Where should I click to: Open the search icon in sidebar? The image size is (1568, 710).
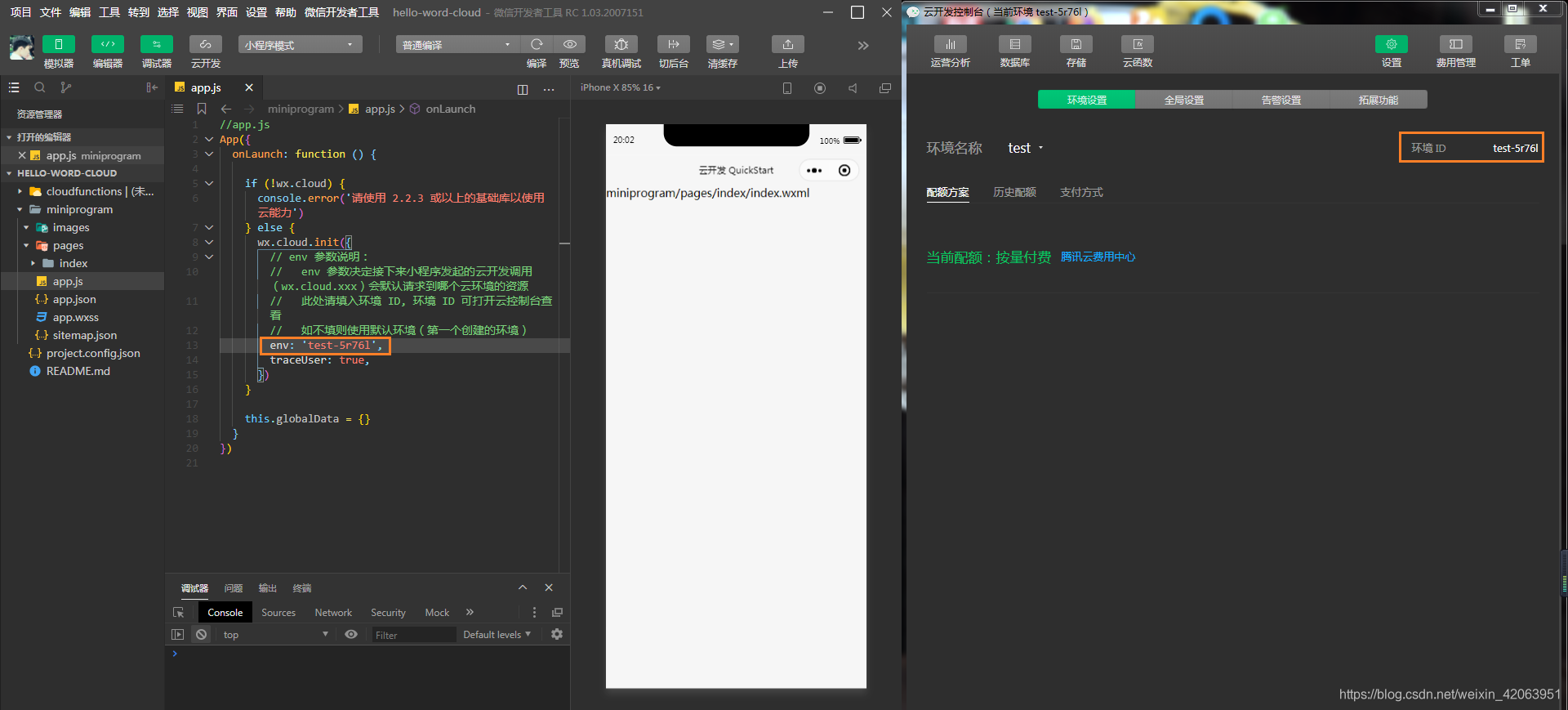(x=39, y=87)
